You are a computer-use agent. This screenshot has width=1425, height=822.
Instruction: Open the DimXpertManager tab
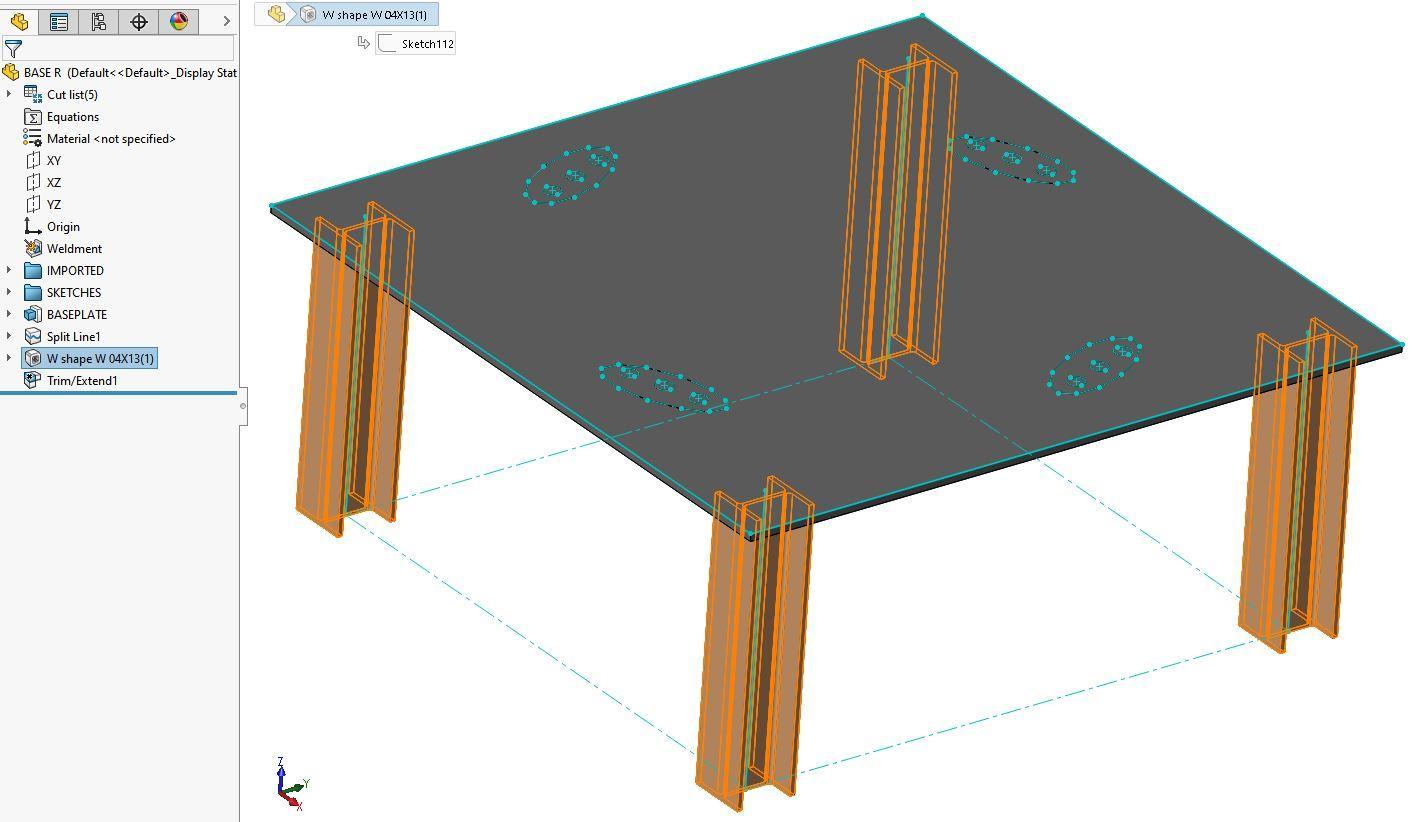139,21
